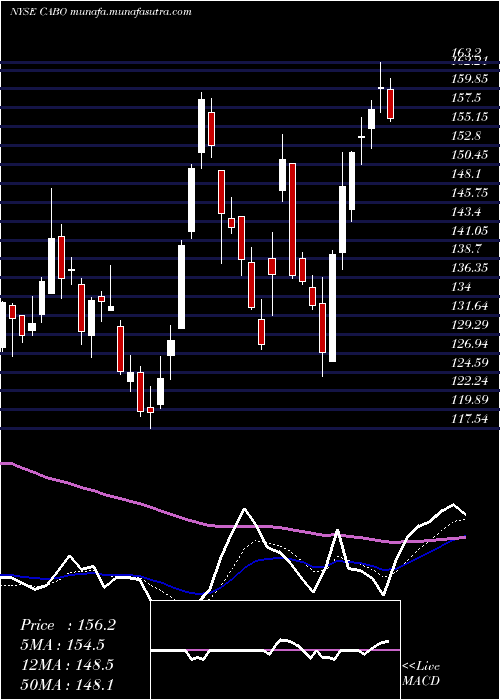
Task: Click the 141.05 price axis label
Action: pyautogui.click(x=470, y=230)
